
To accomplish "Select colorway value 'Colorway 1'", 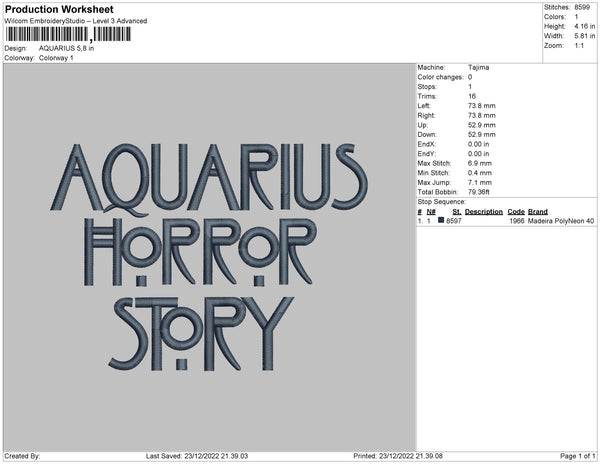I will pos(56,58).
